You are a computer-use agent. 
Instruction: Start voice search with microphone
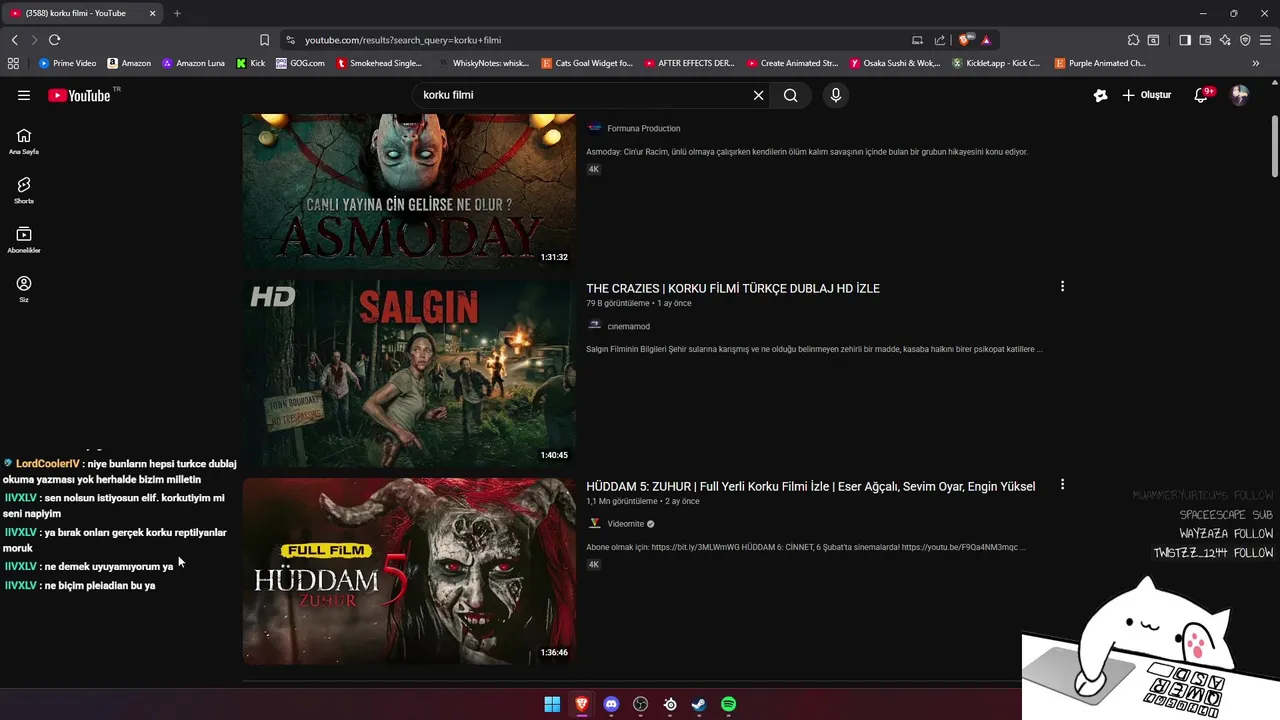point(836,95)
